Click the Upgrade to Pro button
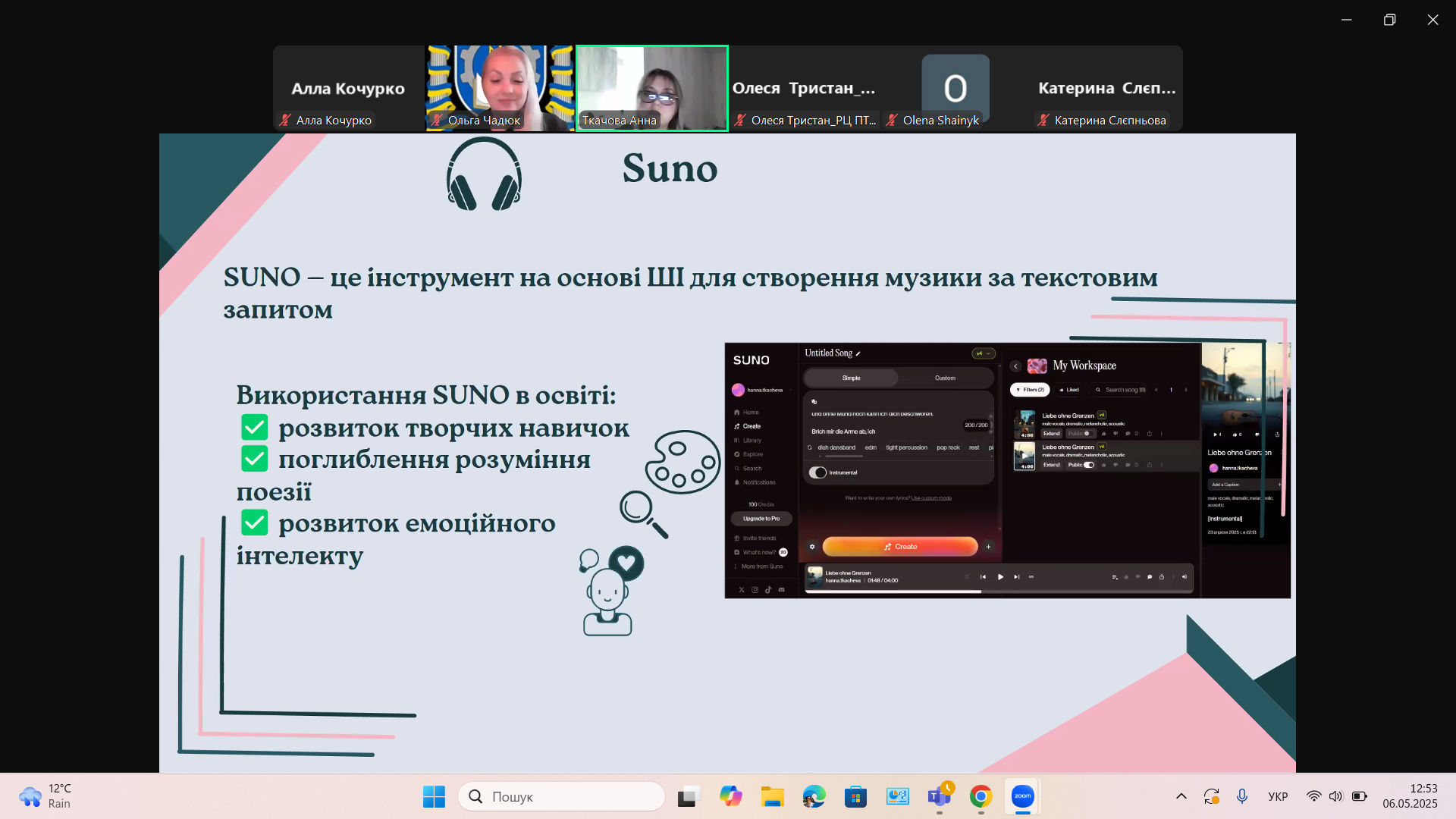Image resolution: width=1456 pixels, height=819 pixels. coord(761,519)
